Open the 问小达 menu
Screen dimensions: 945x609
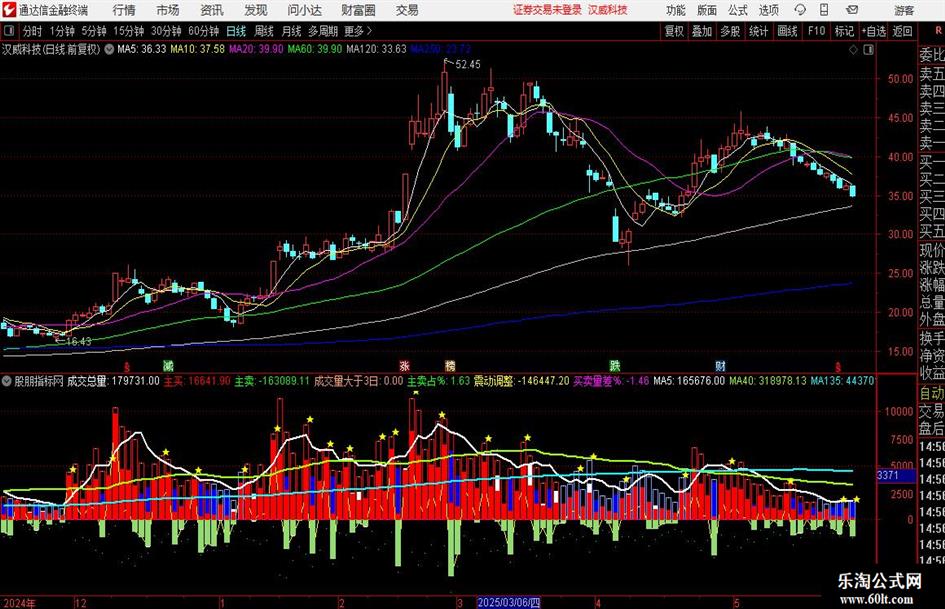point(304,10)
